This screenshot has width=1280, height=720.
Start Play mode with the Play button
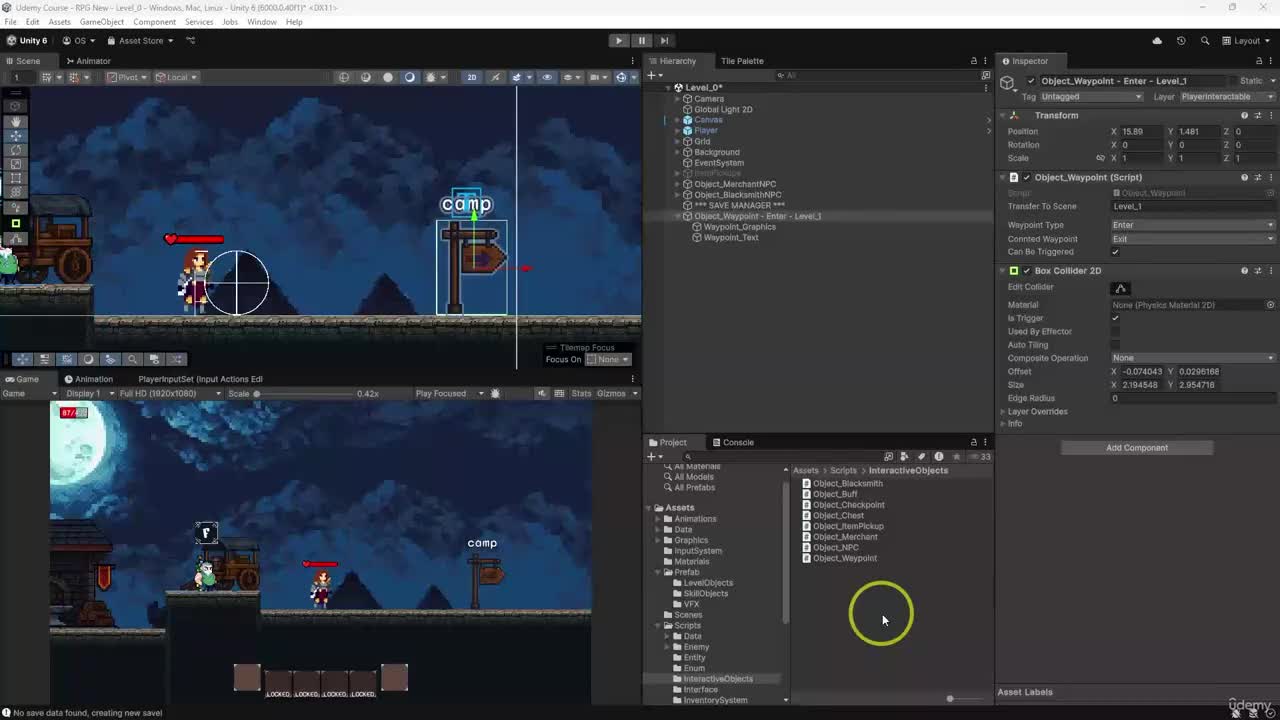tap(619, 41)
